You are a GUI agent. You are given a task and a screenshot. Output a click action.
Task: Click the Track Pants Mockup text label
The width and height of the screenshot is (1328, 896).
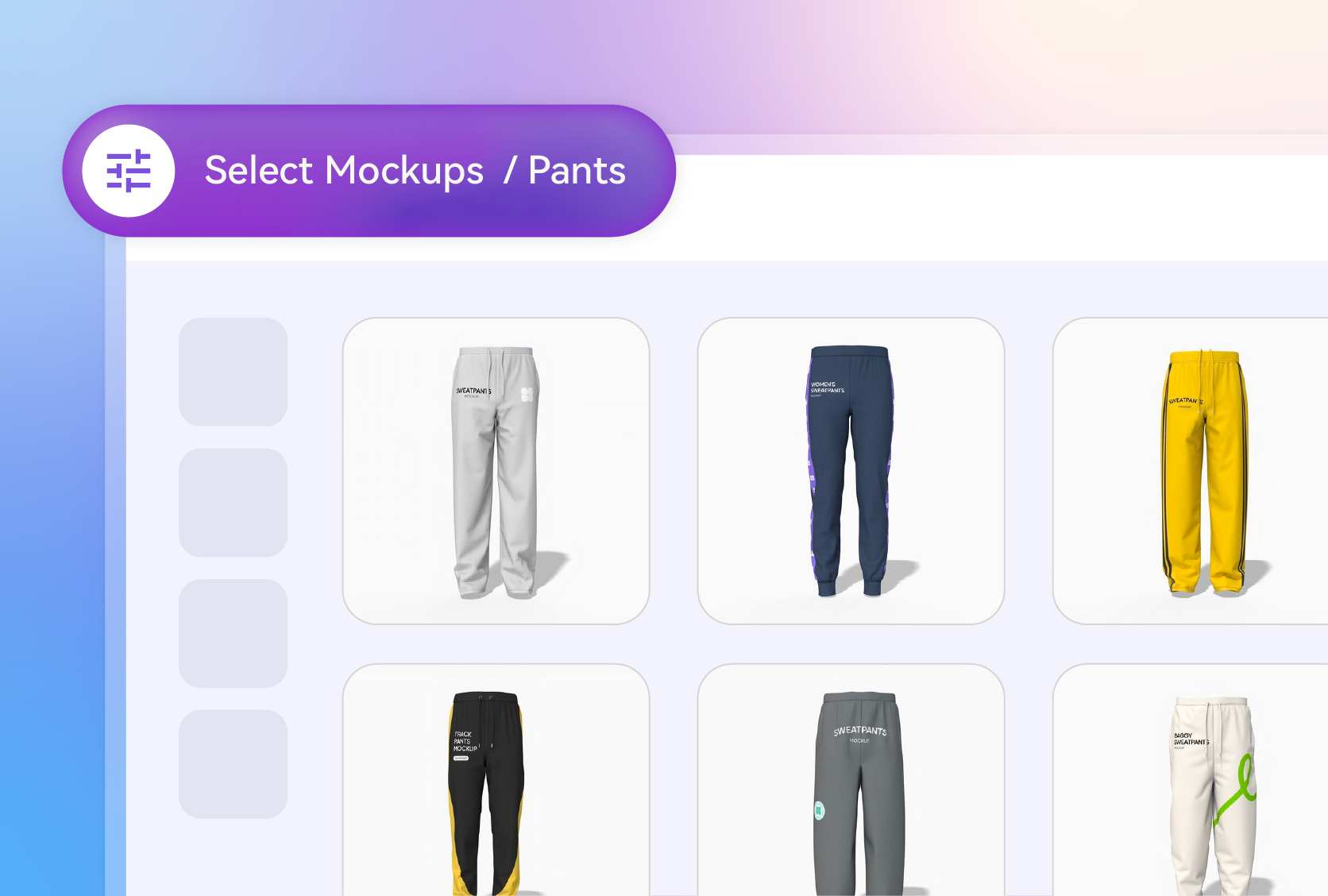465,741
